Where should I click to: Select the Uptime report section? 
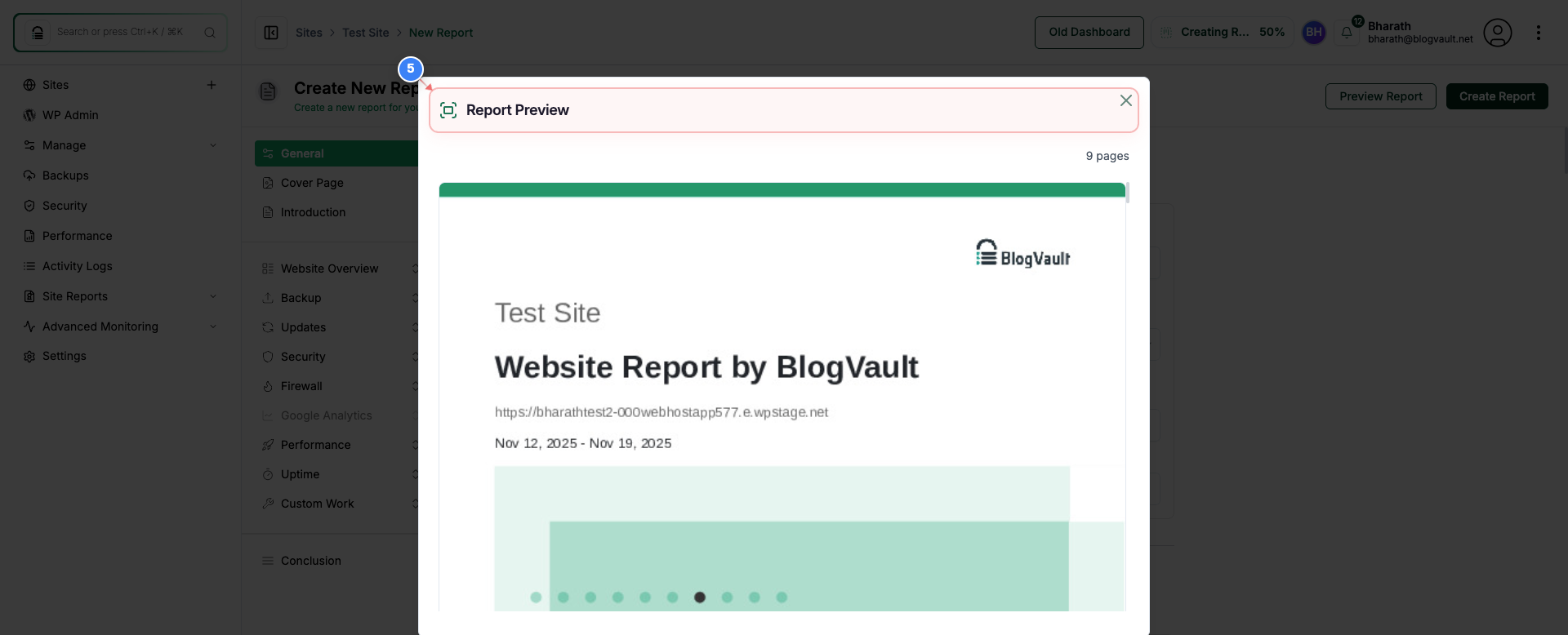[300, 474]
